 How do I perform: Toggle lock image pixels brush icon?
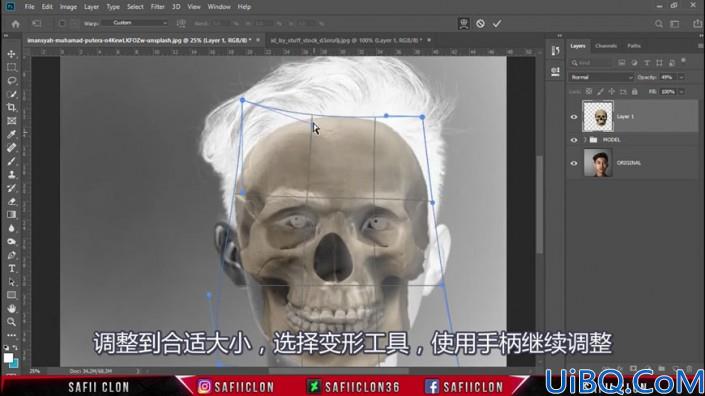600,92
